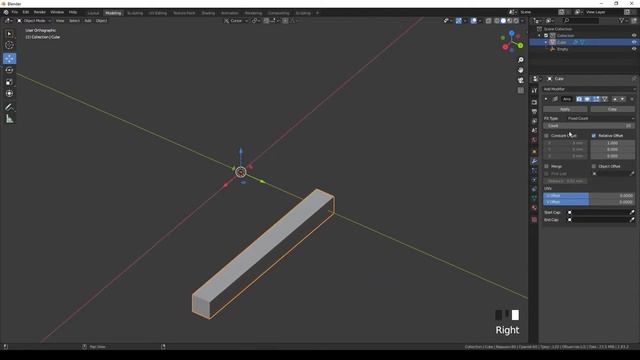Click the viewport zoom magnifier icon
Viewport: 640px width, 360px height.
(520, 60)
